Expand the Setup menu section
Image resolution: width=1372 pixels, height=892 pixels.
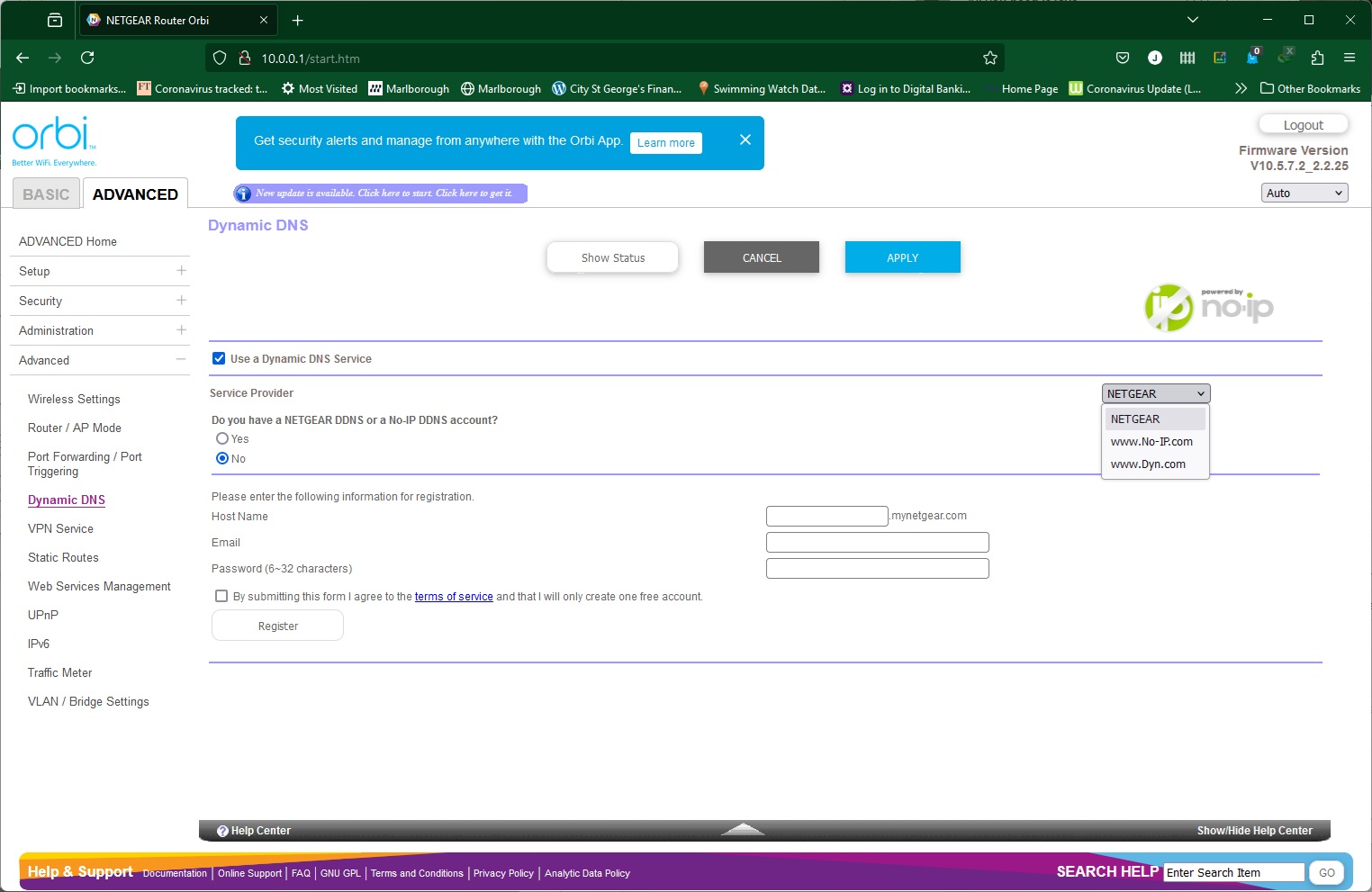(181, 270)
